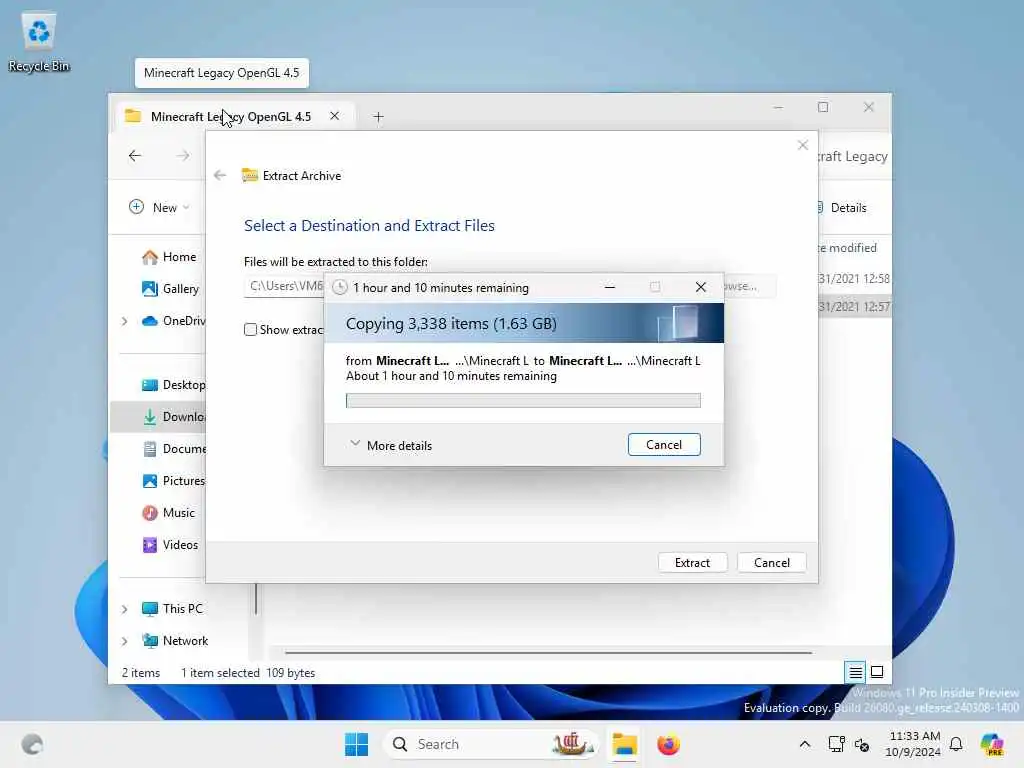The width and height of the screenshot is (1024, 768).
Task: Open the New dropdown in File Explorer
Action: point(159,207)
